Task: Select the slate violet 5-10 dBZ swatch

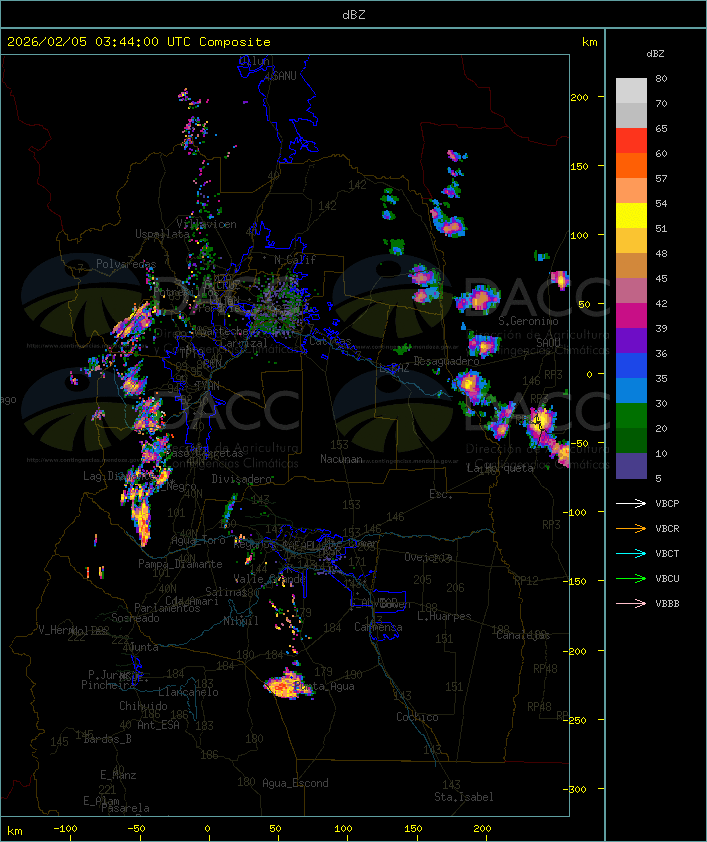Action: [x=631, y=466]
